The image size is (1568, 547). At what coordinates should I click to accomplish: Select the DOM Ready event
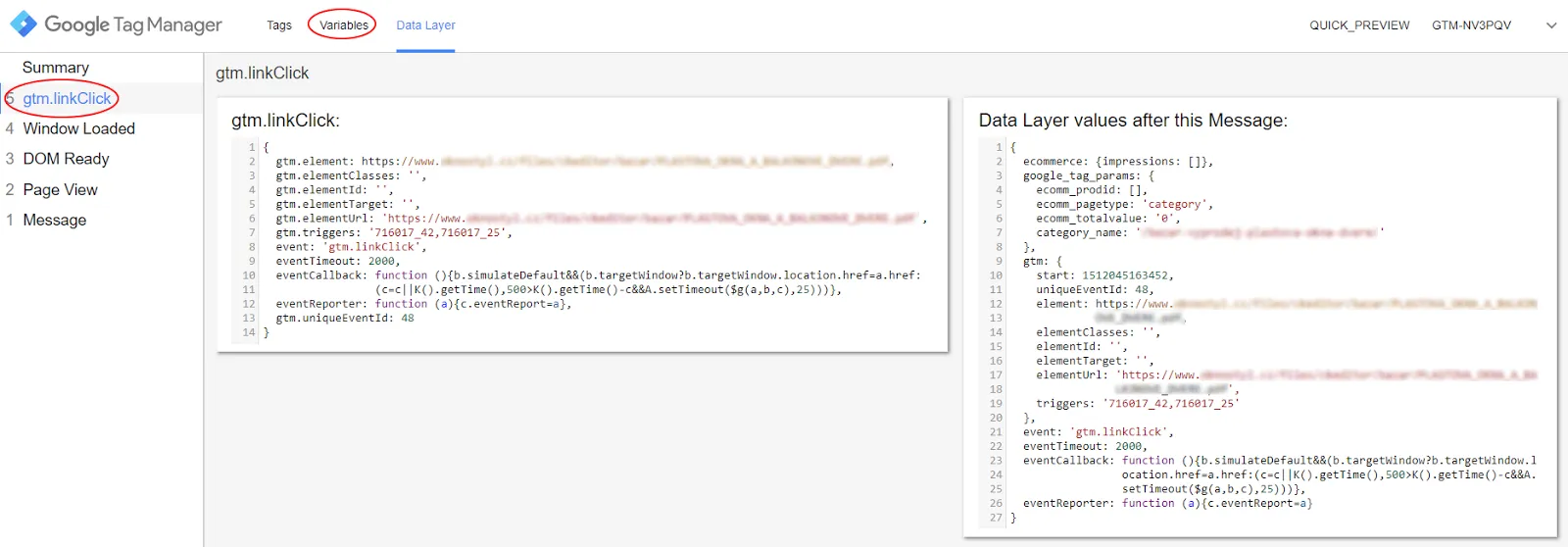click(66, 159)
